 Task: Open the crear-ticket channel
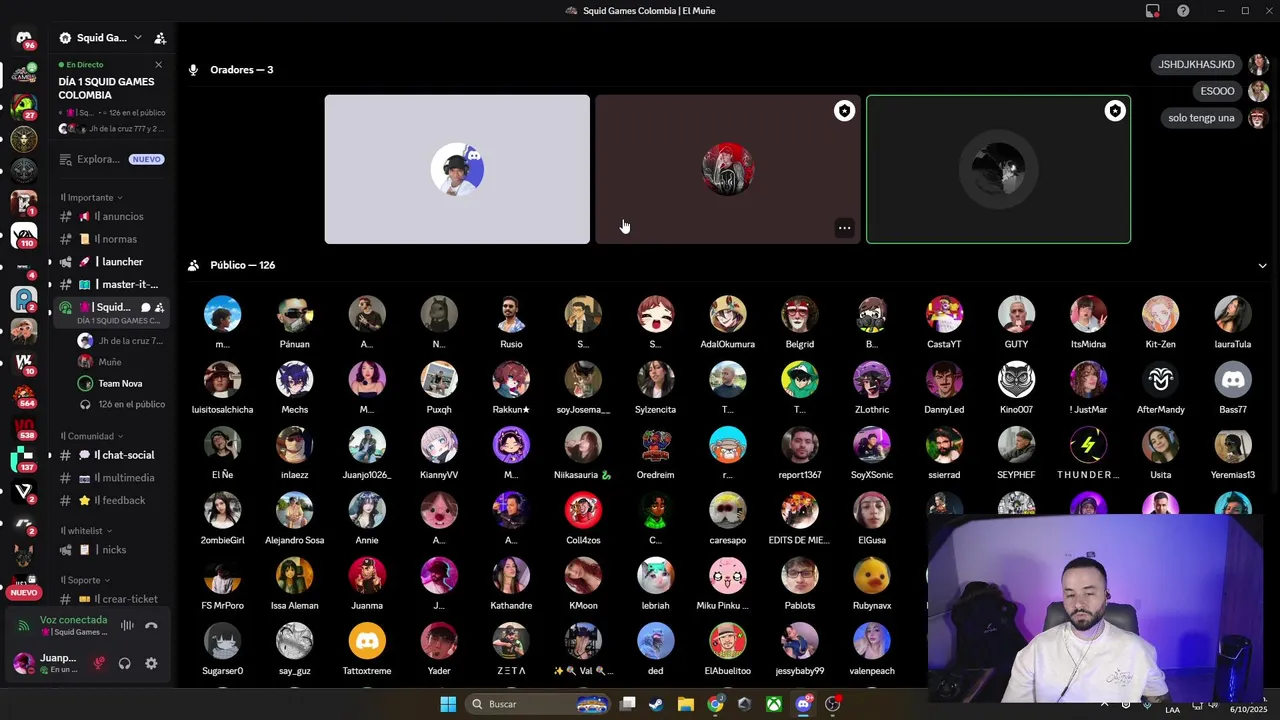click(111, 599)
